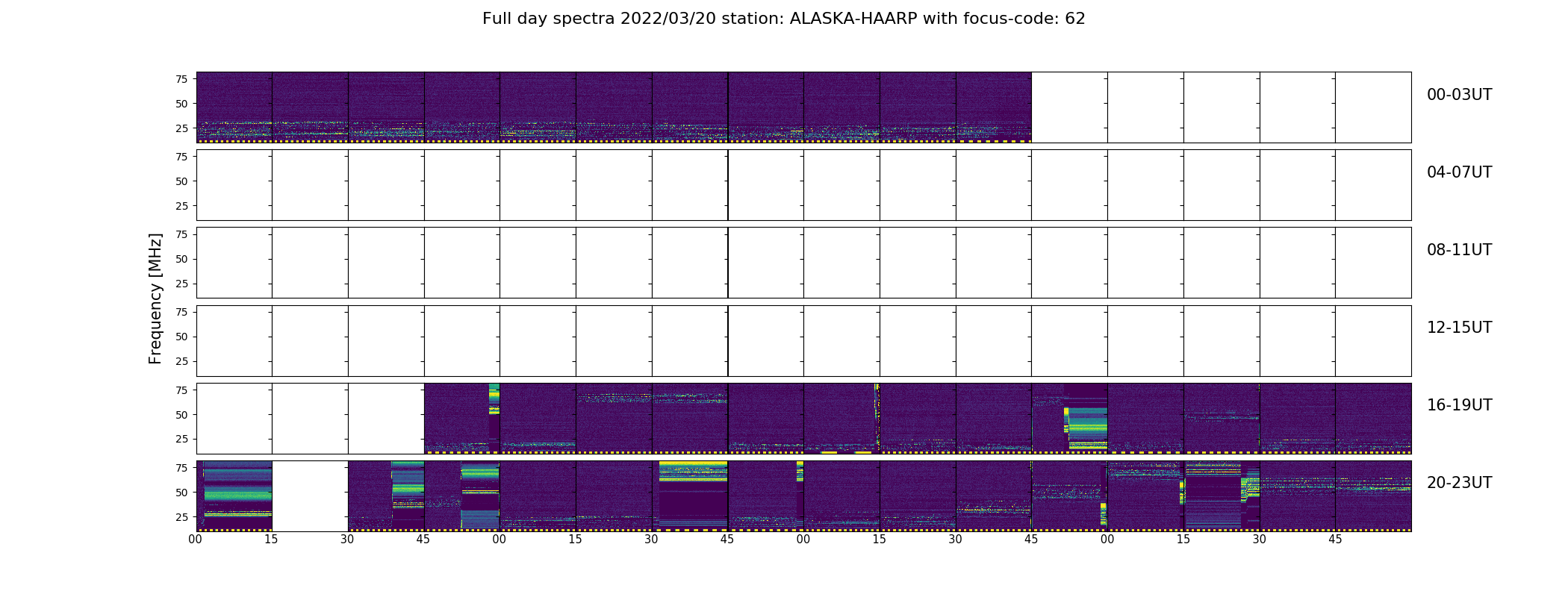1568x597 pixels.
Task: Select the '50' y-tick of the 20-23UT row
Action: tap(181, 493)
